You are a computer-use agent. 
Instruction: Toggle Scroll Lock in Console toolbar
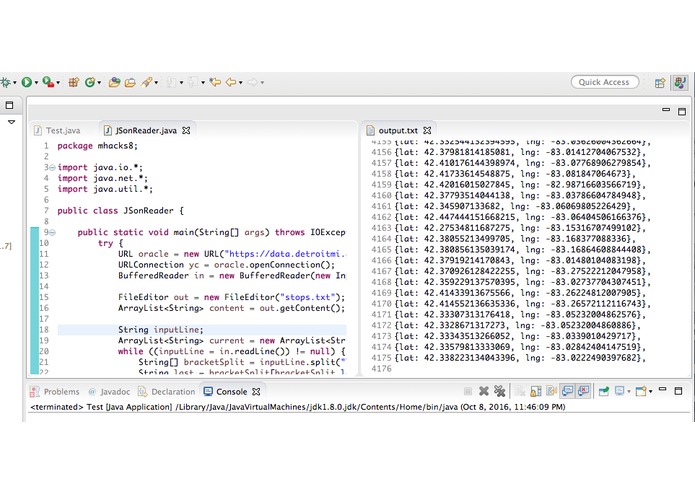click(536, 391)
